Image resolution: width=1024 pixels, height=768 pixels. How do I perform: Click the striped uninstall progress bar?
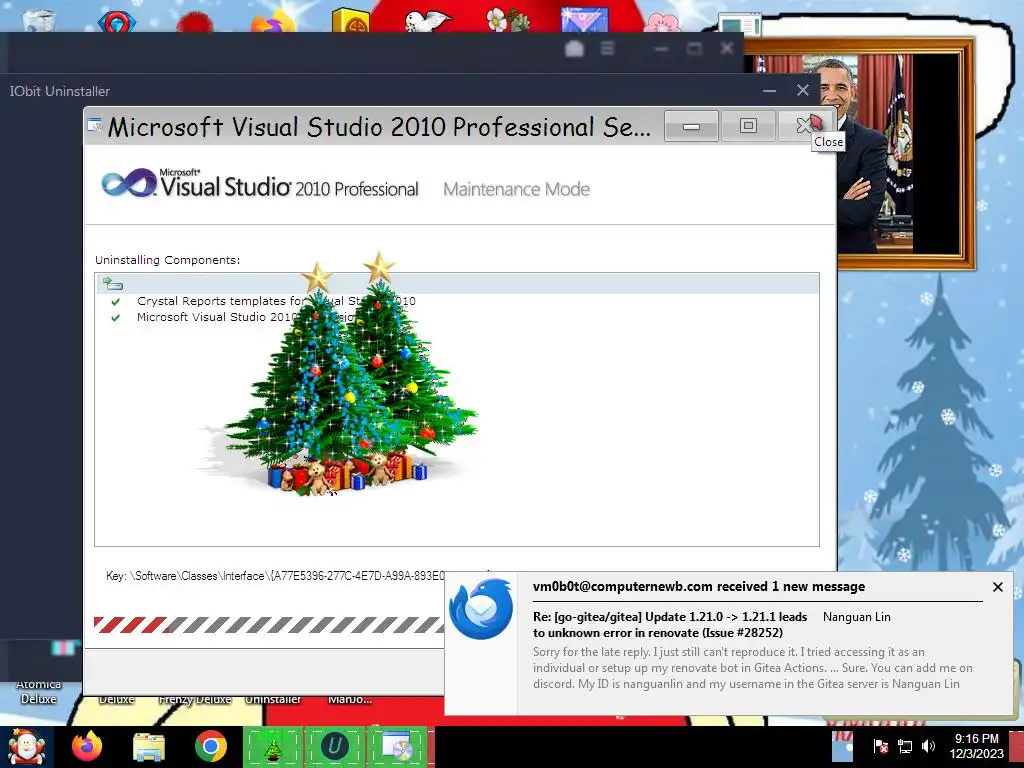pos(269,625)
